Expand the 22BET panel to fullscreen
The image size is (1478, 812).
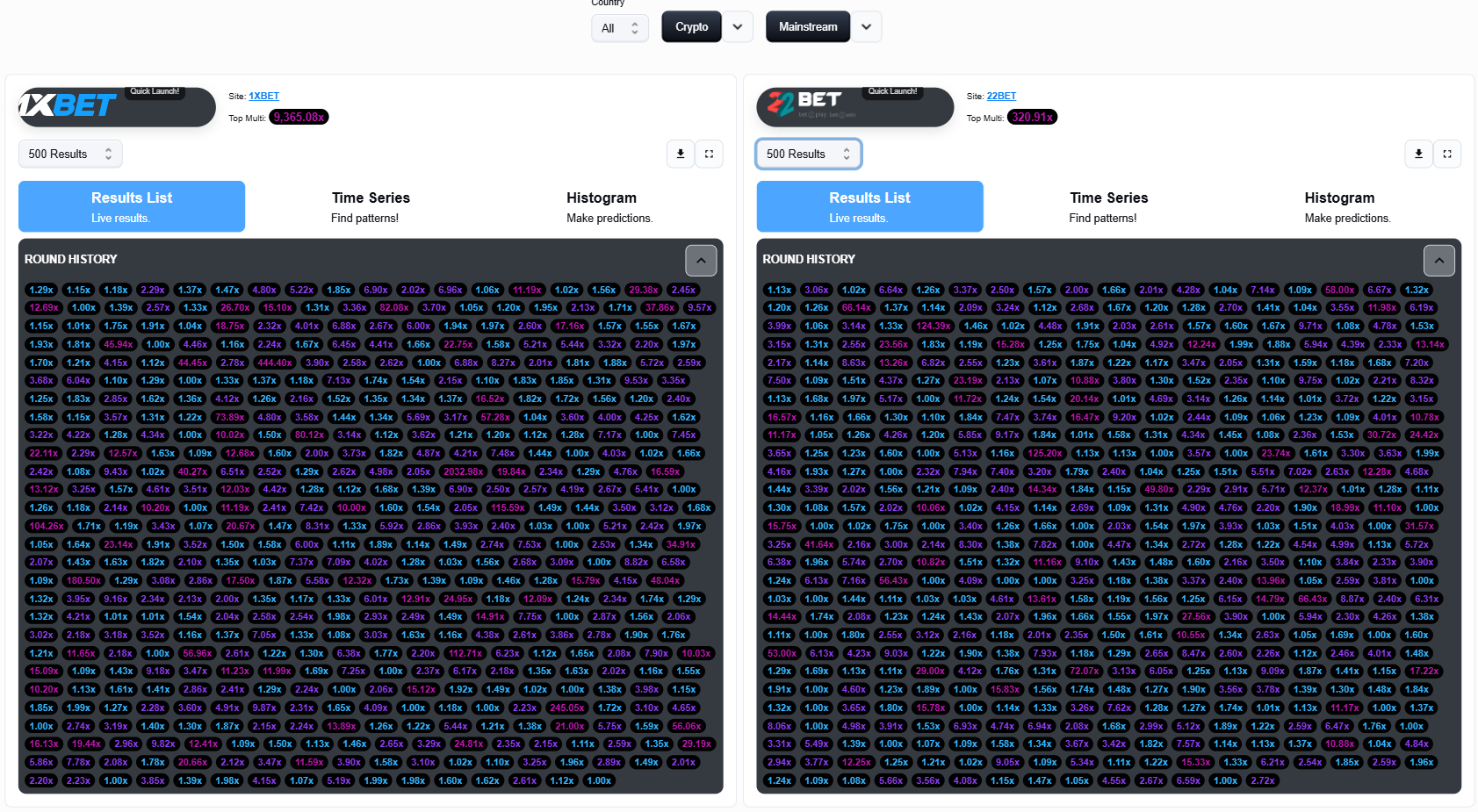[x=1447, y=154]
